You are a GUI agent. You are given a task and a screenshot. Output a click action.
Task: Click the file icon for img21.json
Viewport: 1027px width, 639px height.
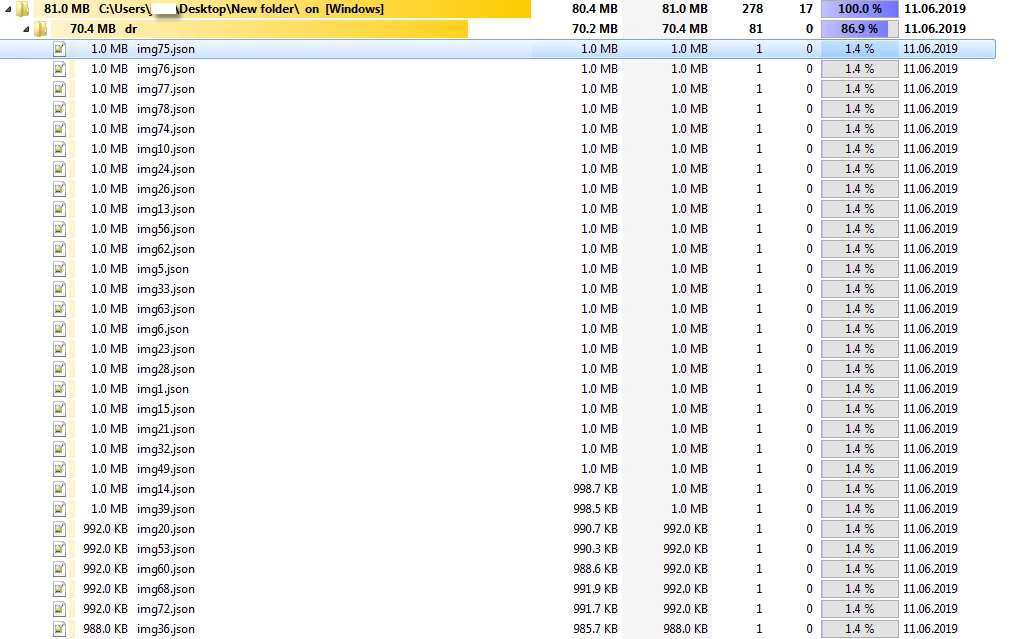pyautogui.click(x=60, y=429)
